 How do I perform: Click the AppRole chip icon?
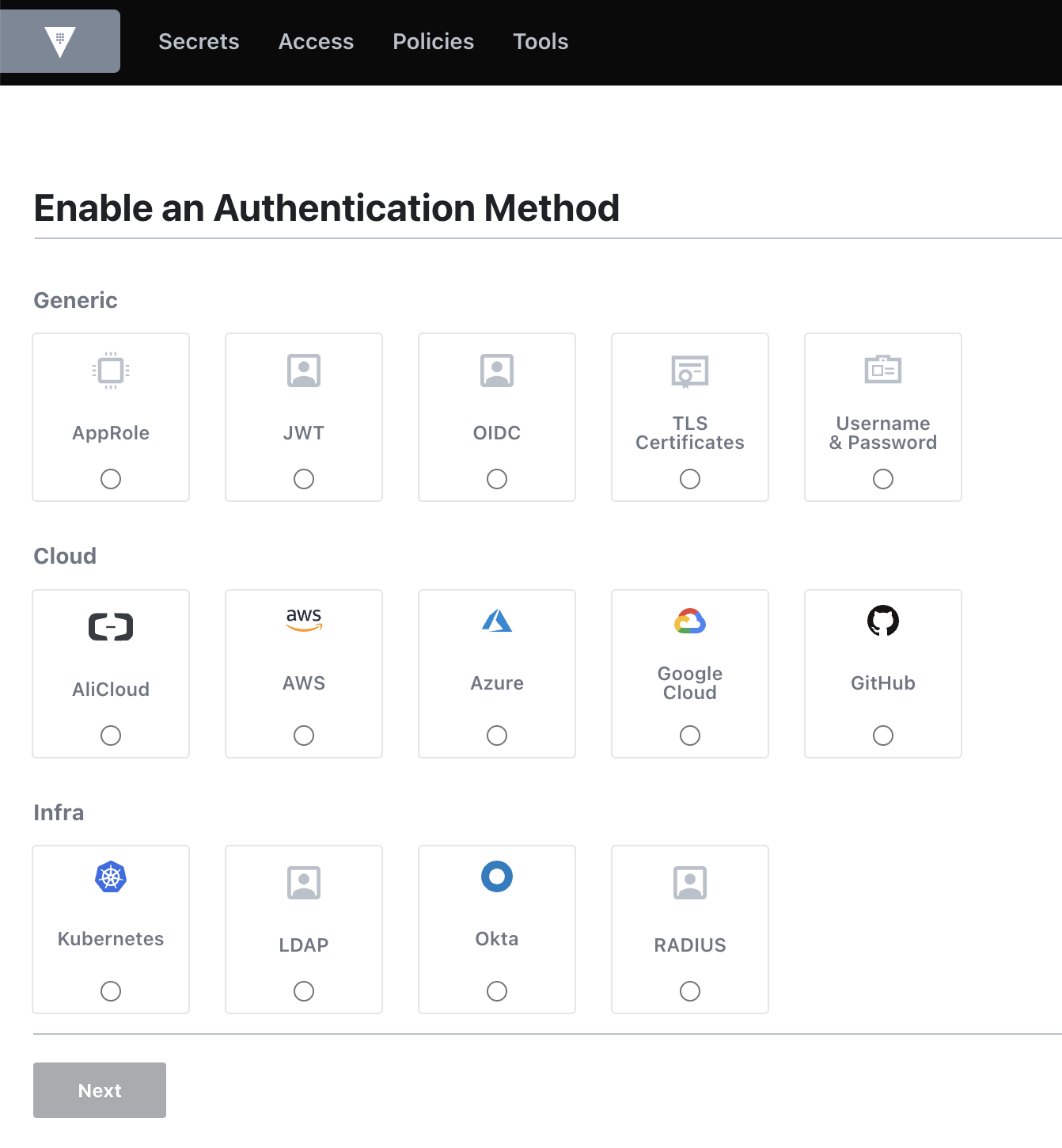(111, 371)
